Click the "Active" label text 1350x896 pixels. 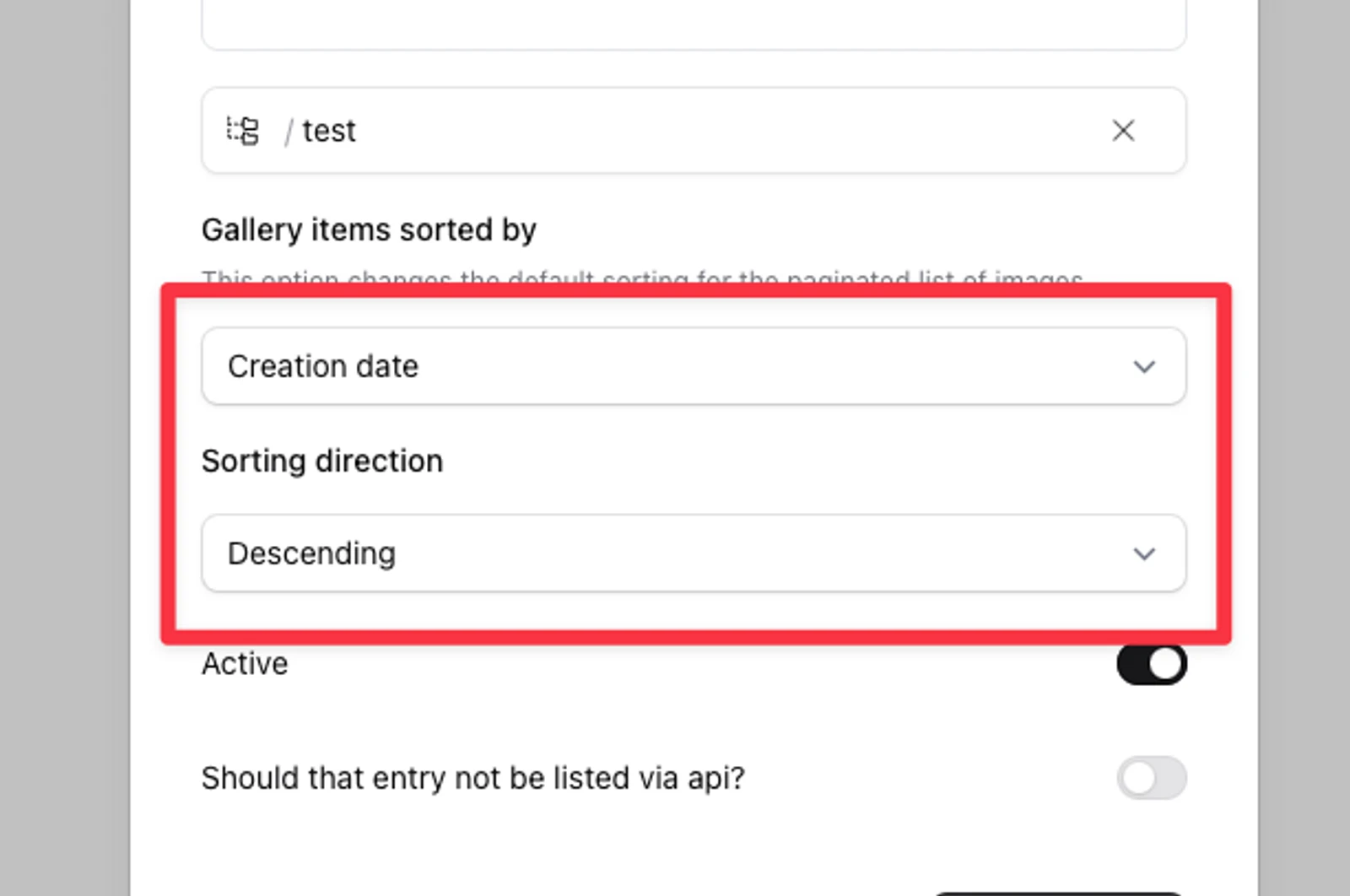pyautogui.click(x=245, y=664)
